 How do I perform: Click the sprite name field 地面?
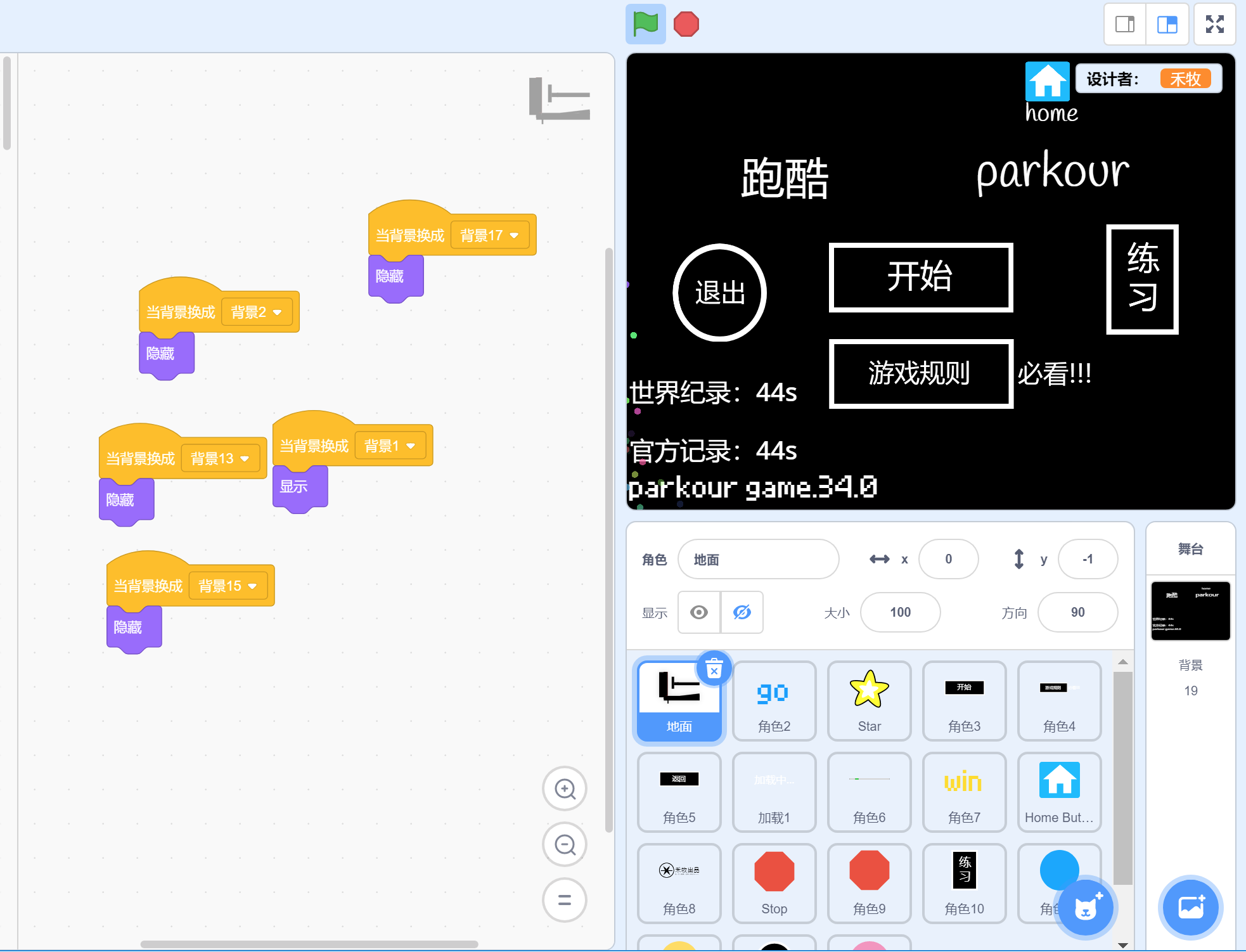(758, 559)
